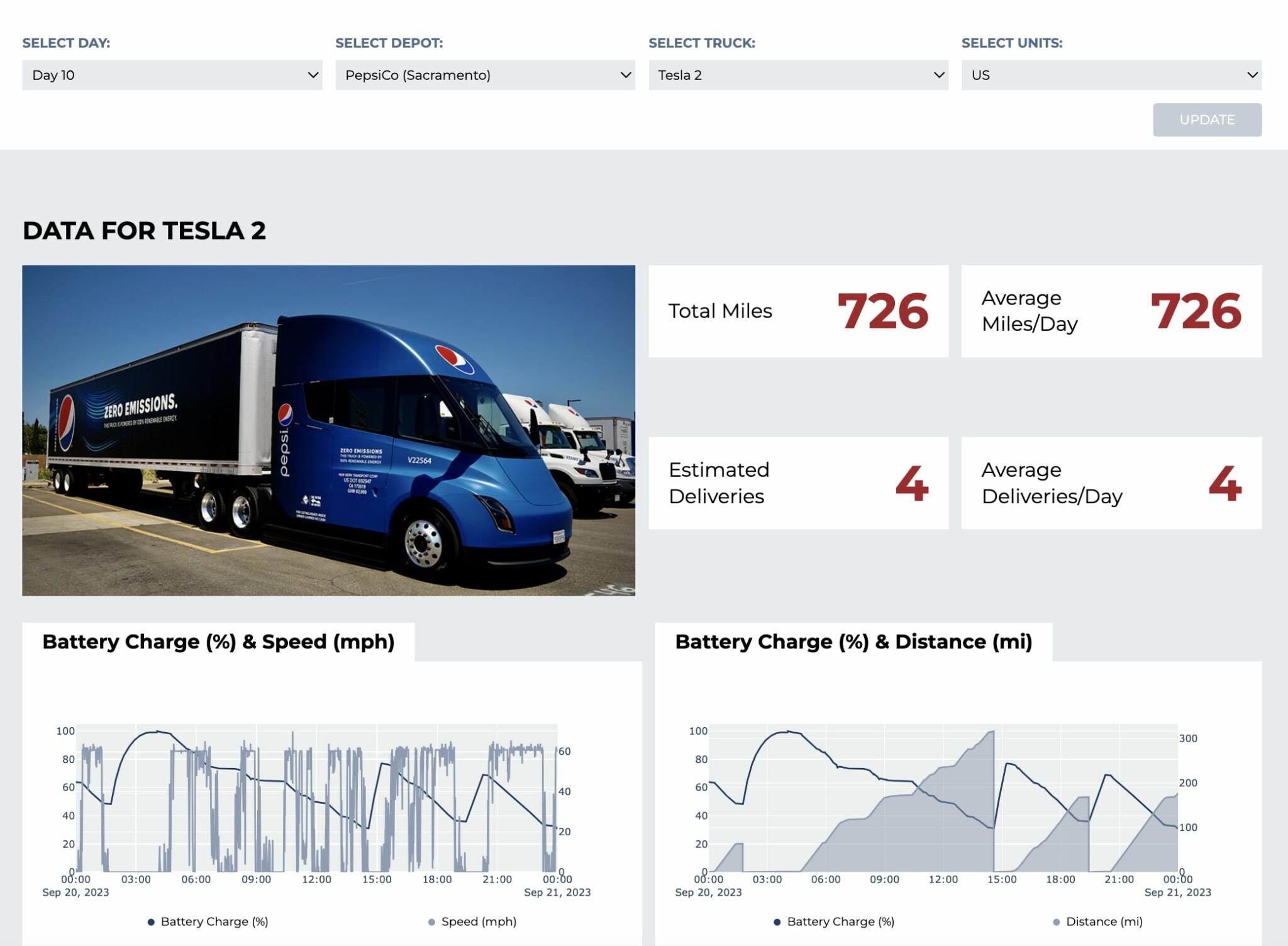Click the Pepsi Tesla truck photo
This screenshot has height=946, width=1288.
point(328,431)
